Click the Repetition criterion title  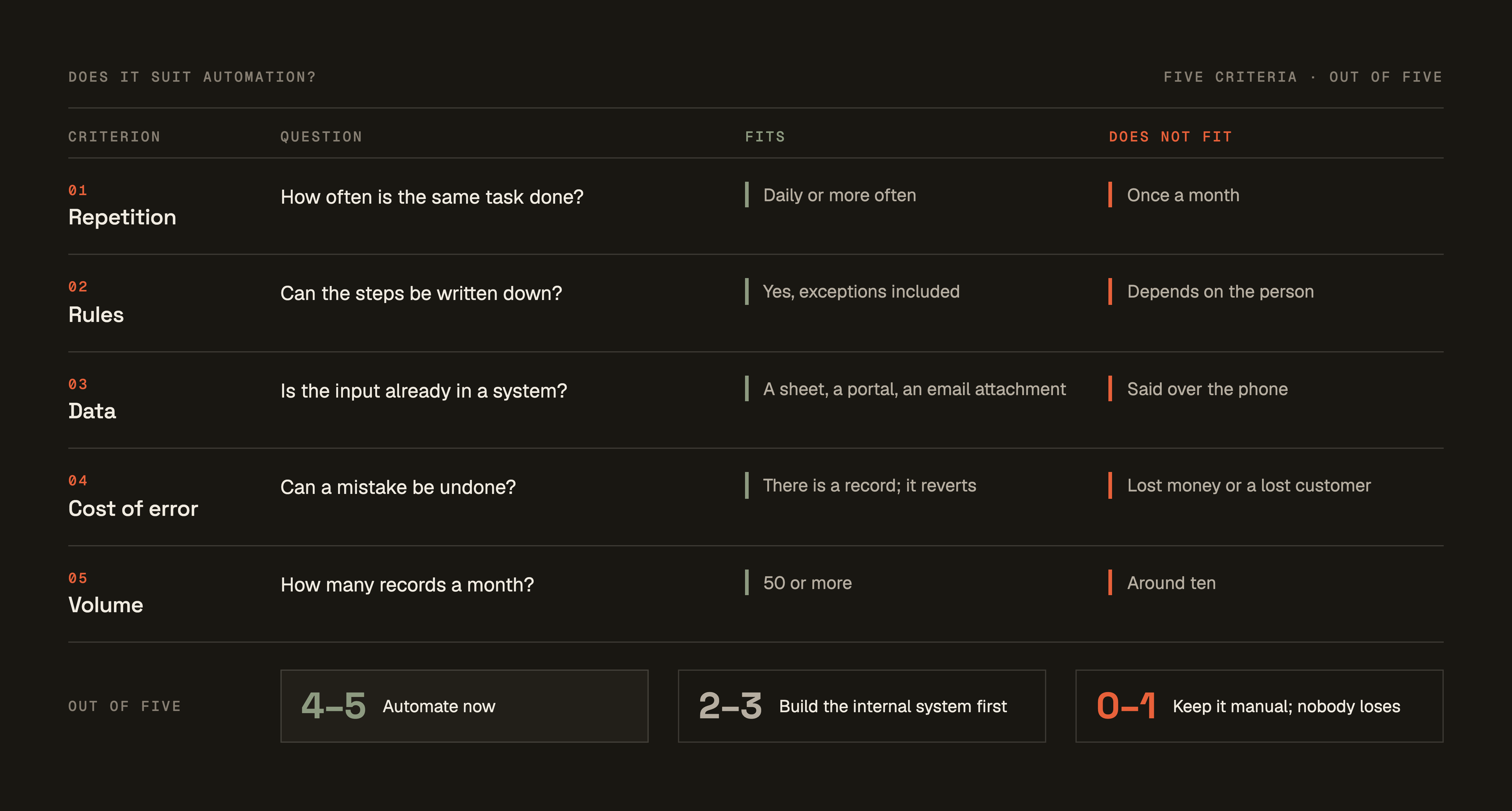[122, 217]
